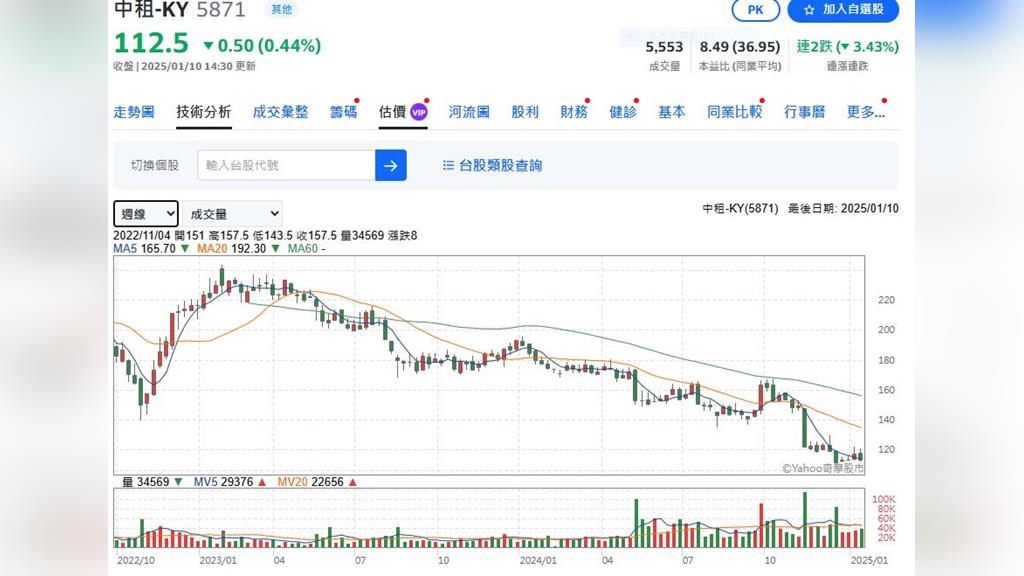Open the 股利 tab
This screenshot has height=576, width=1024.
525,112
